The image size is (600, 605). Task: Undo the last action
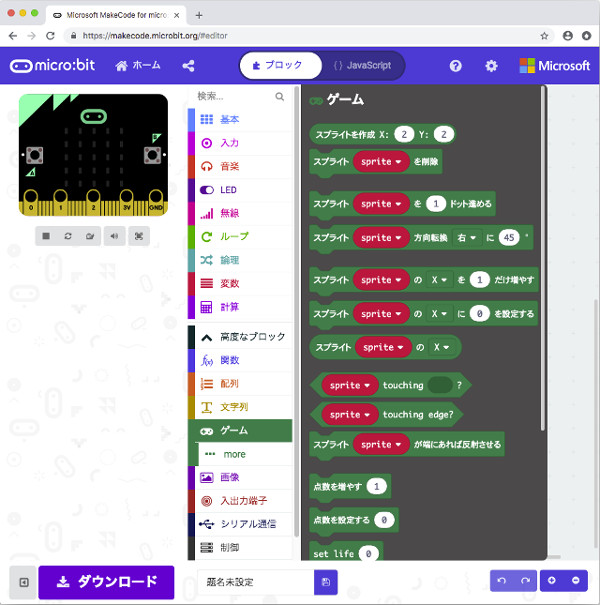coord(502,581)
